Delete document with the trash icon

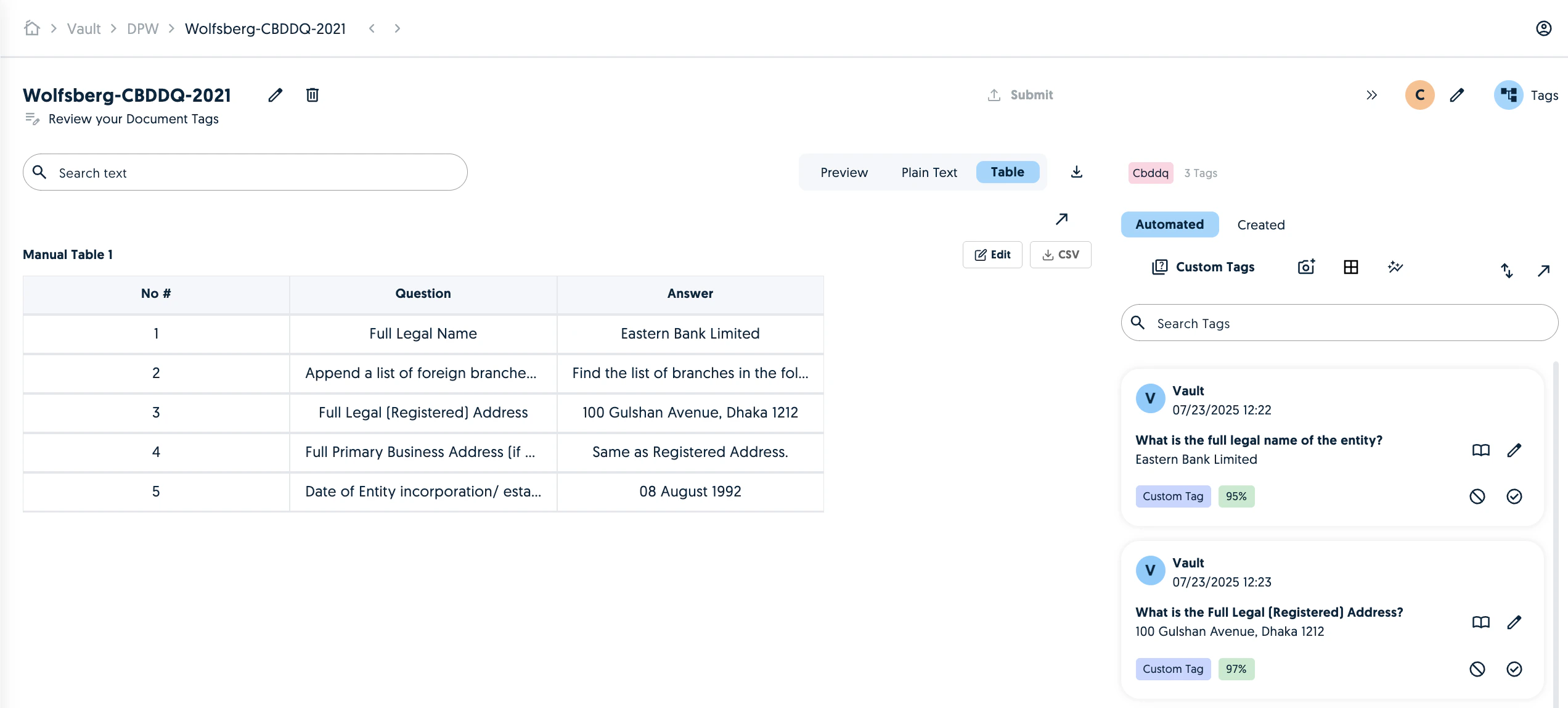pyautogui.click(x=312, y=95)
